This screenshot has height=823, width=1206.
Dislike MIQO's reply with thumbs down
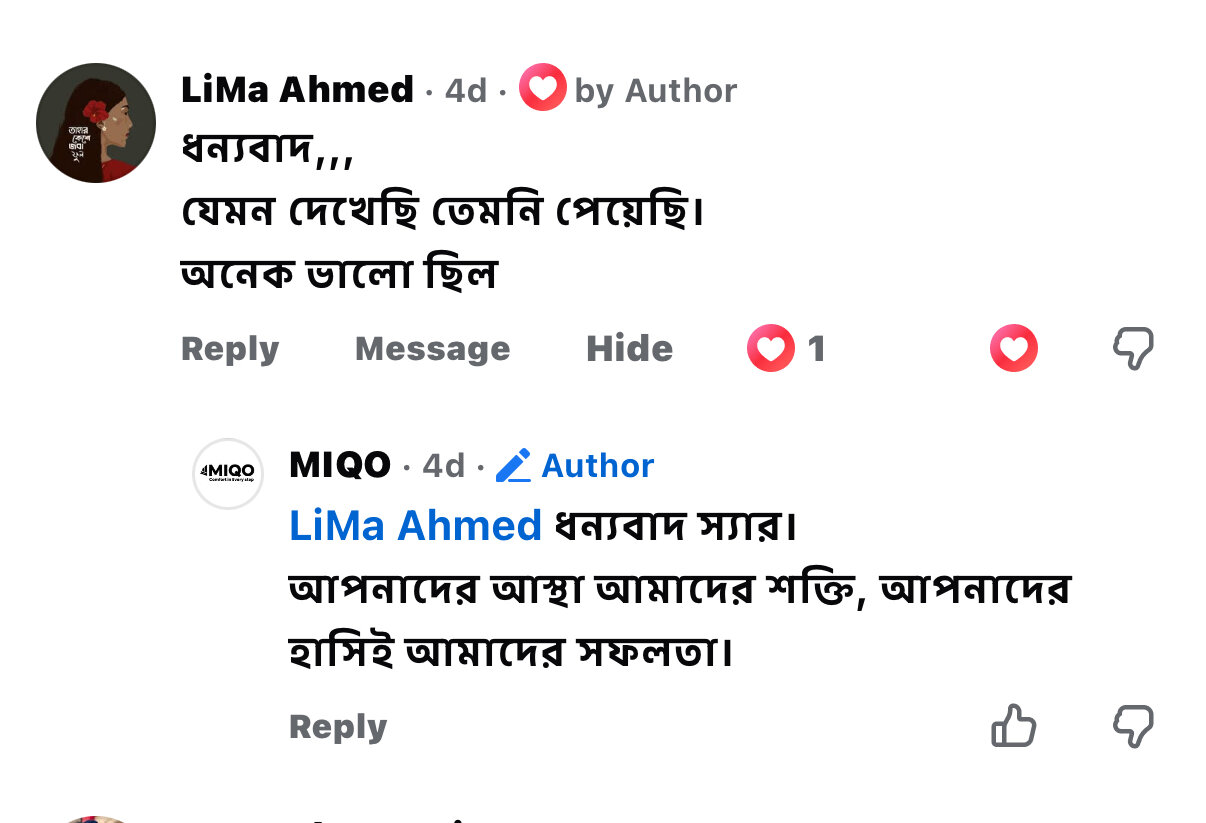click(1133, 726)
